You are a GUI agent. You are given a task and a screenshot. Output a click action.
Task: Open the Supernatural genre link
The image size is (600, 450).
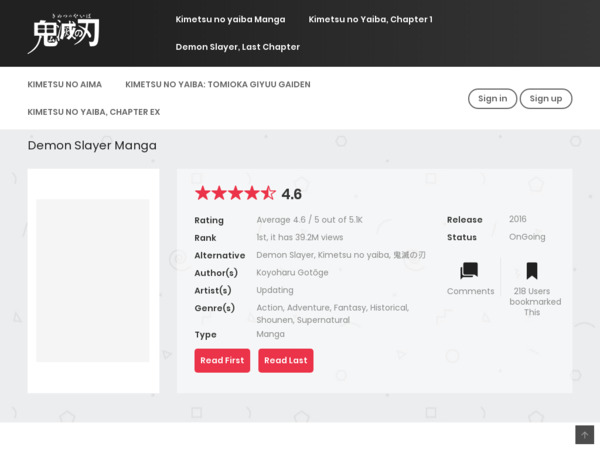click(x=323, y=320)
